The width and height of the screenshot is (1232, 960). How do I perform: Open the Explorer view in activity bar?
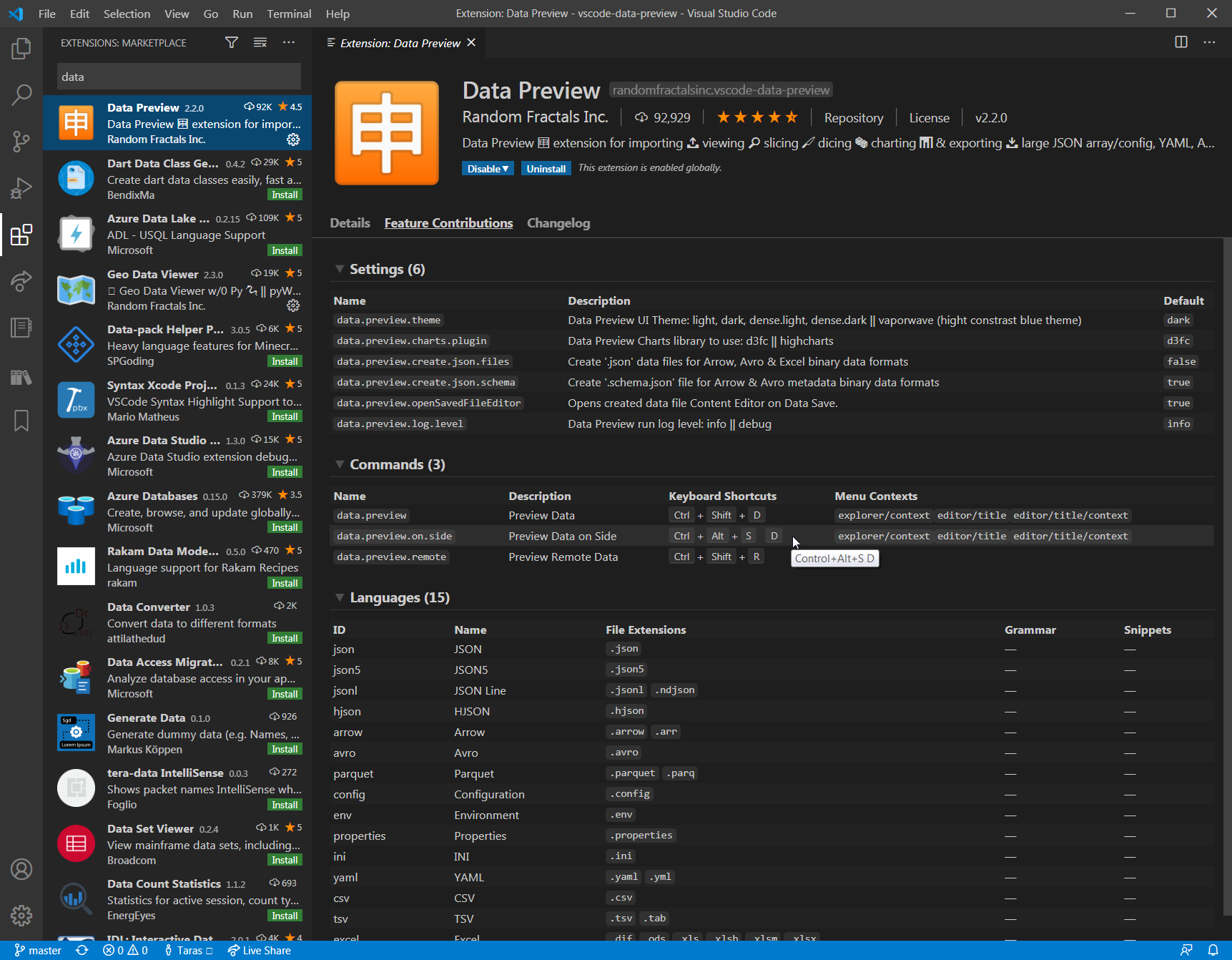pos(21,49)
